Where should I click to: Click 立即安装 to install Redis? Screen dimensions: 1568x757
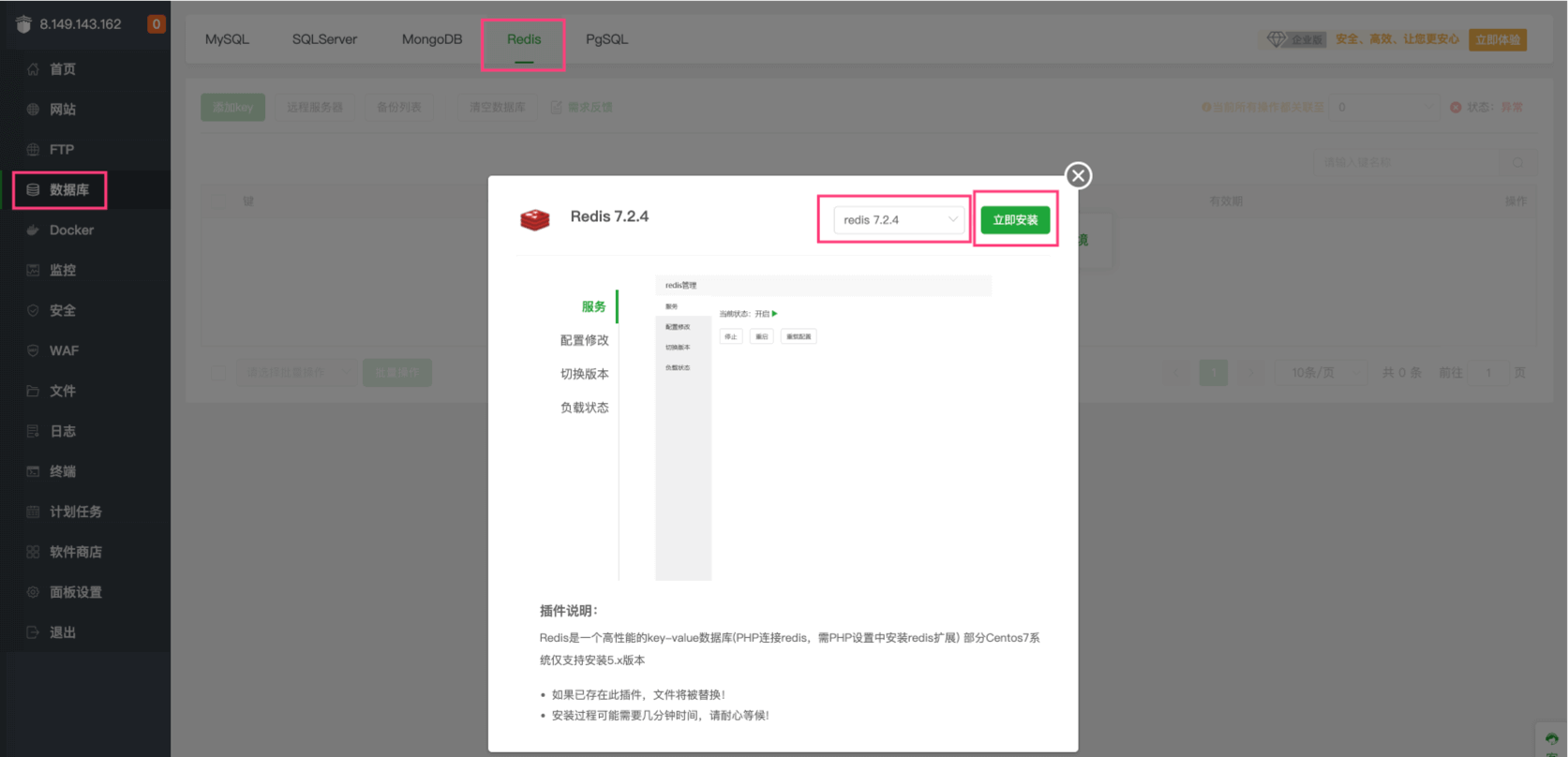point(1015,220)
